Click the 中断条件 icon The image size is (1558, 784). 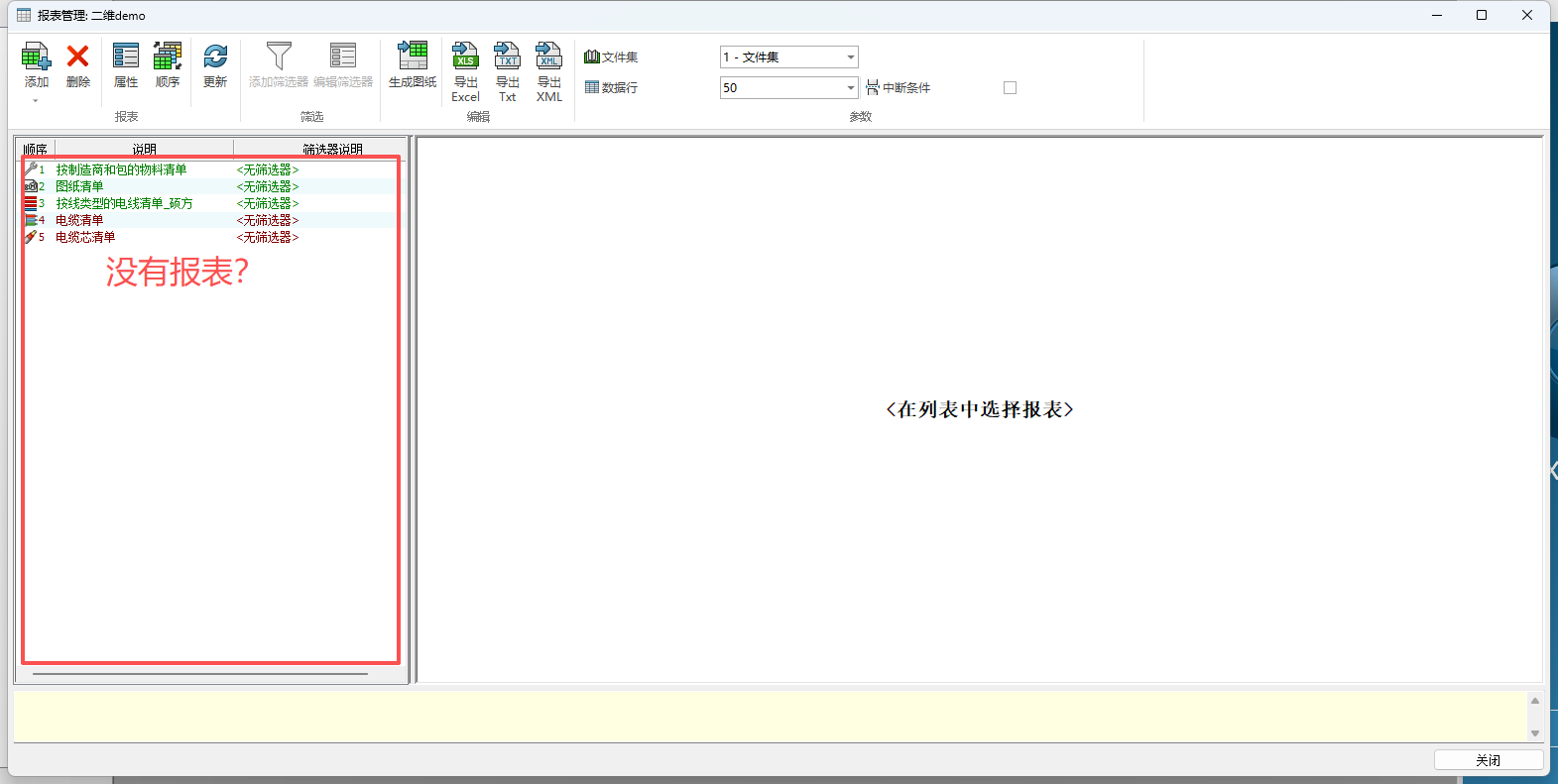click(873, 87)
